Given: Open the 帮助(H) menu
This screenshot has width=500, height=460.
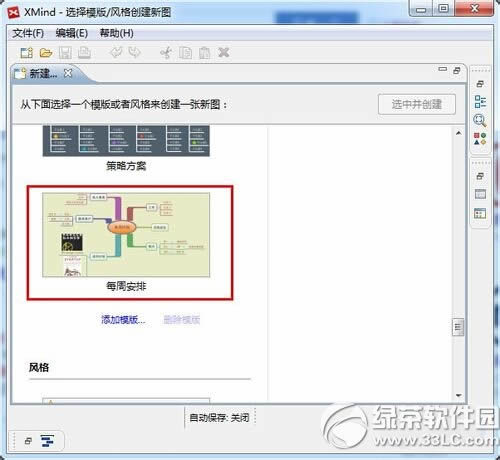Looking at the screenshot, I should pos(117,33).
